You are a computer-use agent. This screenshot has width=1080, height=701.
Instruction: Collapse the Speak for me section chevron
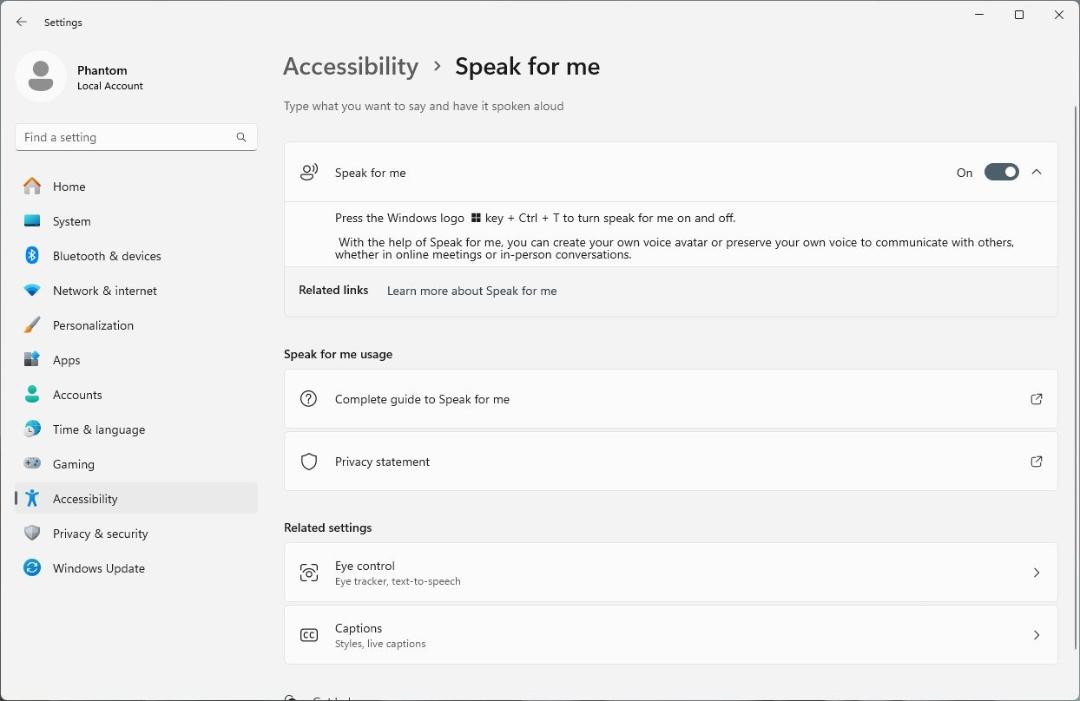[x=1037, y=172]
